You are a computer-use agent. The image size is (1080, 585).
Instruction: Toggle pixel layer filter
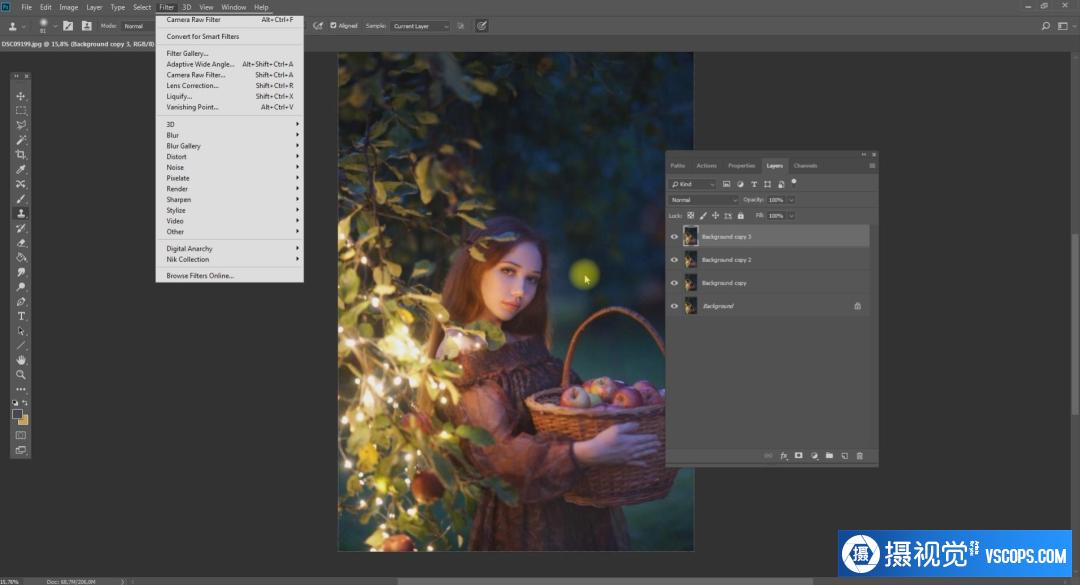pos(726,184)
